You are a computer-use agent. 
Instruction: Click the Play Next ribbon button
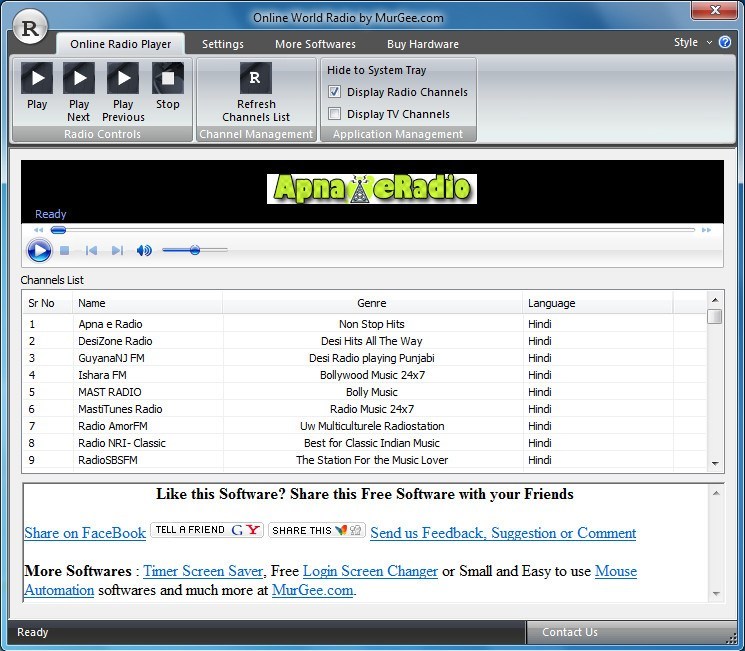point(79,92)
